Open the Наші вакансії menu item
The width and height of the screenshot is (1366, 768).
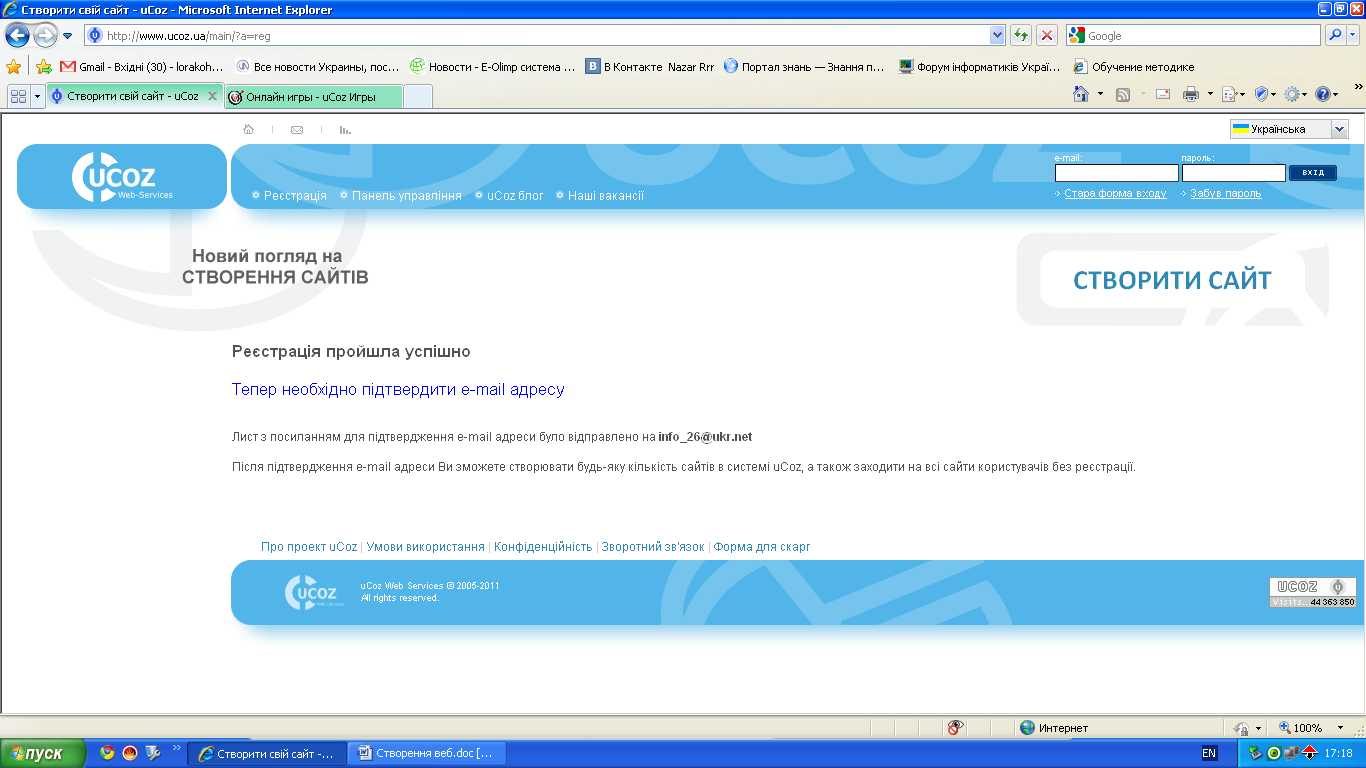tap(606, 196)
